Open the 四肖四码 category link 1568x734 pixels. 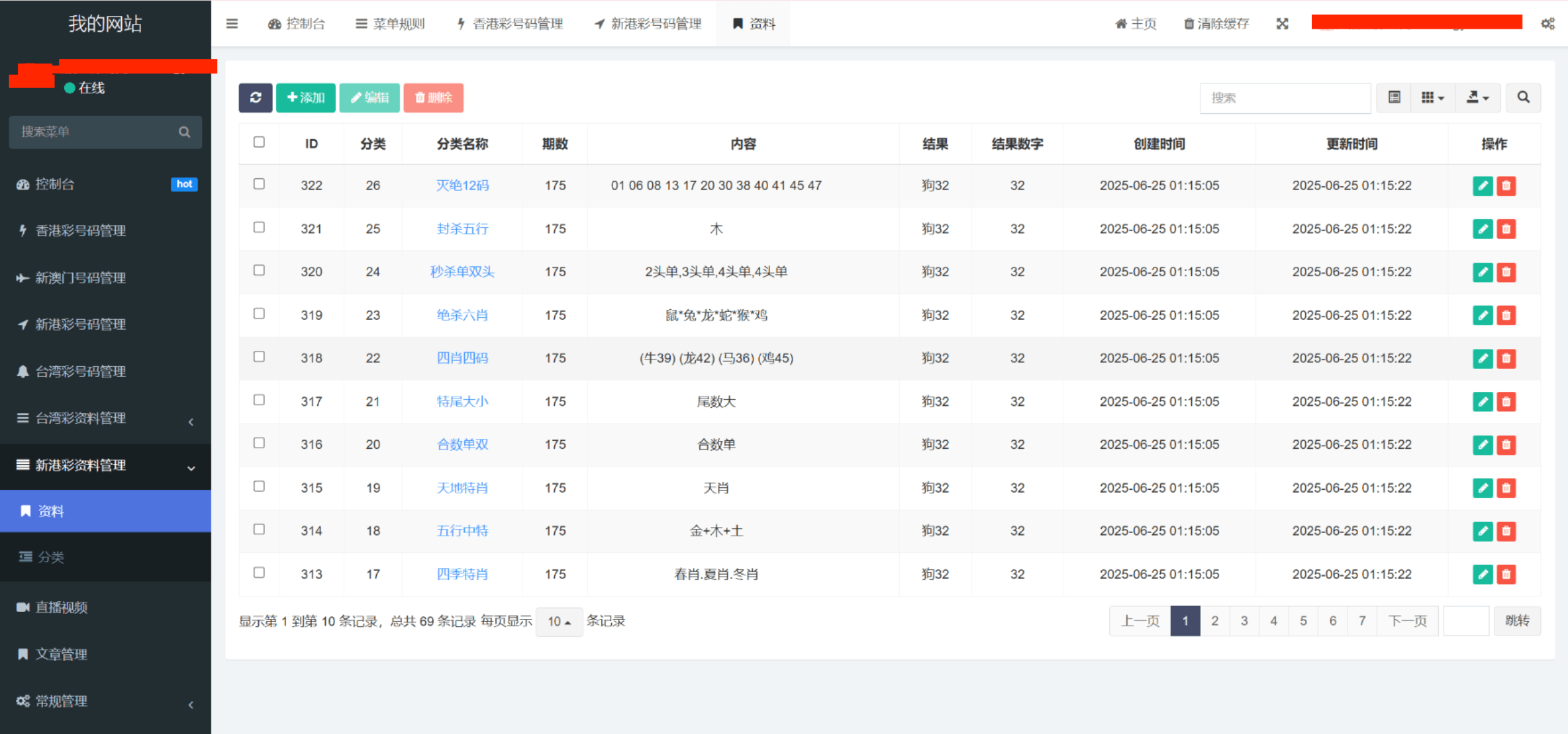462,358
